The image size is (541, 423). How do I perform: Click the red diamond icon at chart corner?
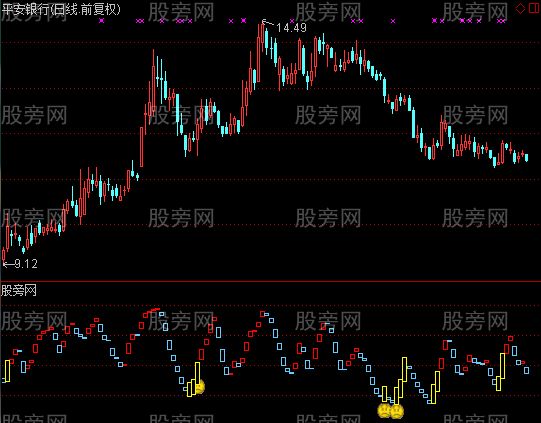(x=520, y=8)
